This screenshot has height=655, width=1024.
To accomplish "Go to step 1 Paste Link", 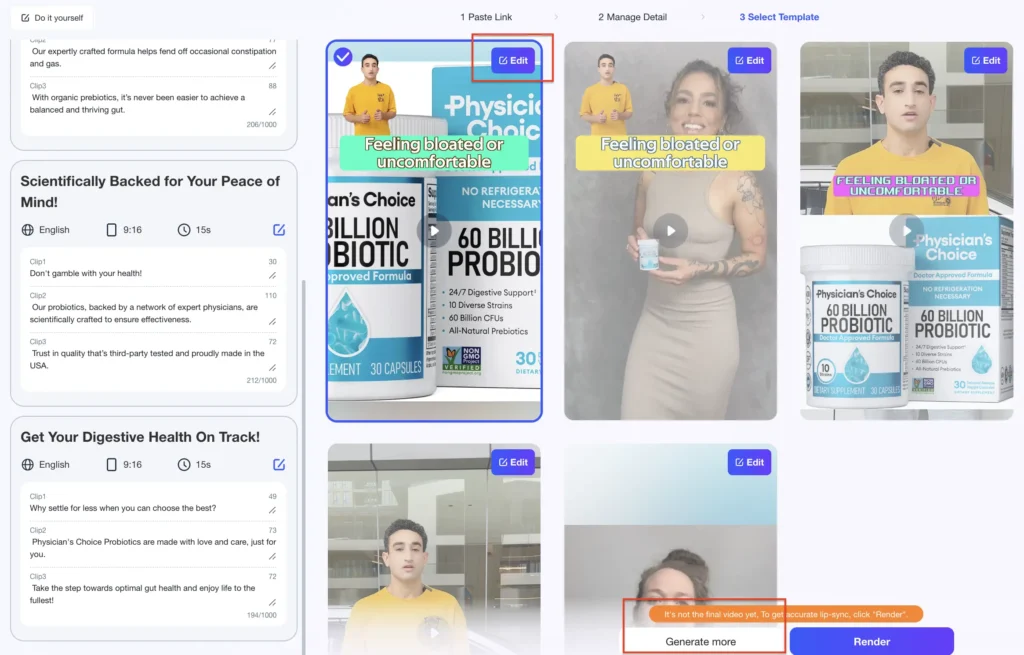I will [x=486, y=17].
